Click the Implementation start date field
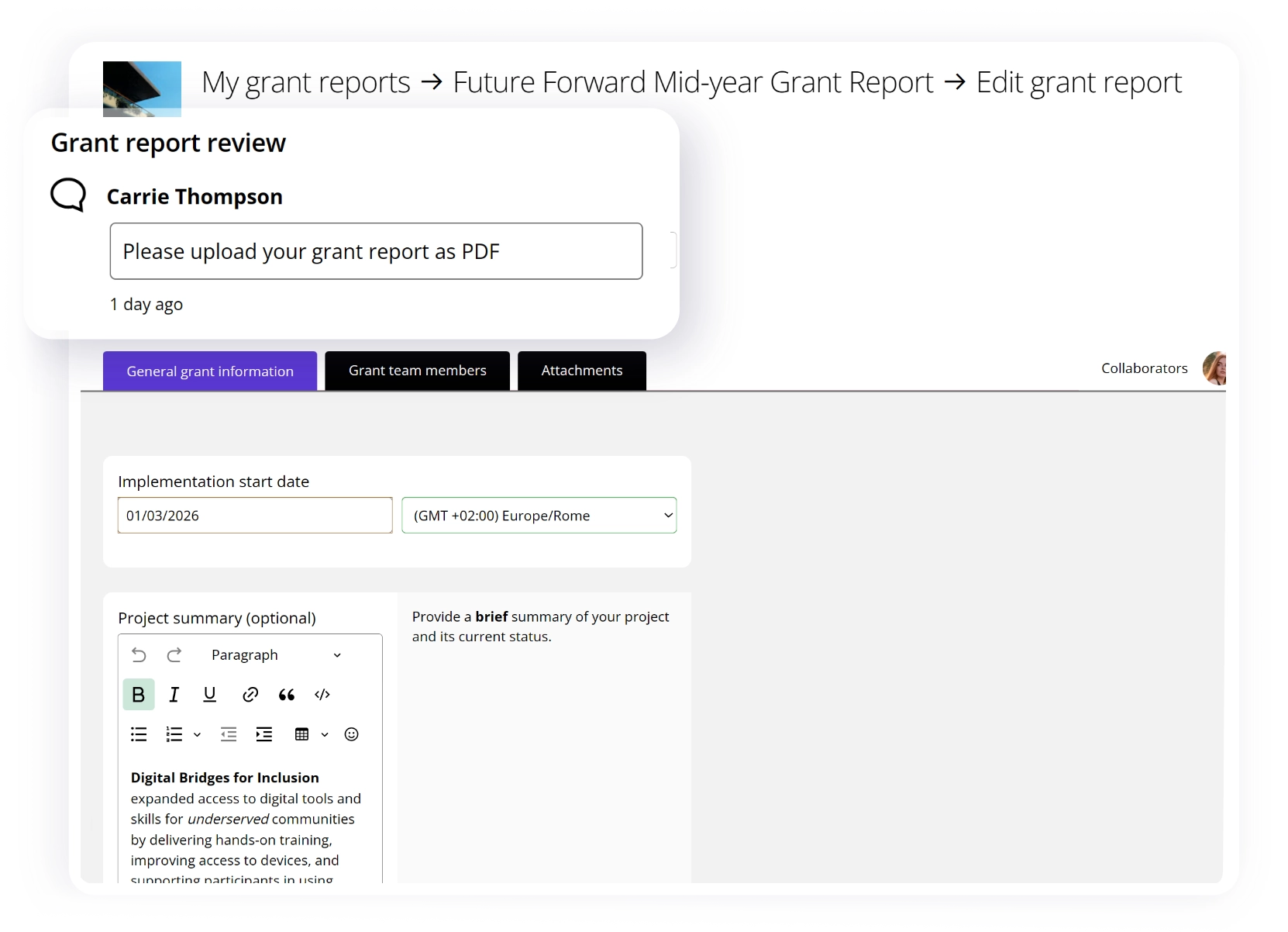 click(255, 516)
